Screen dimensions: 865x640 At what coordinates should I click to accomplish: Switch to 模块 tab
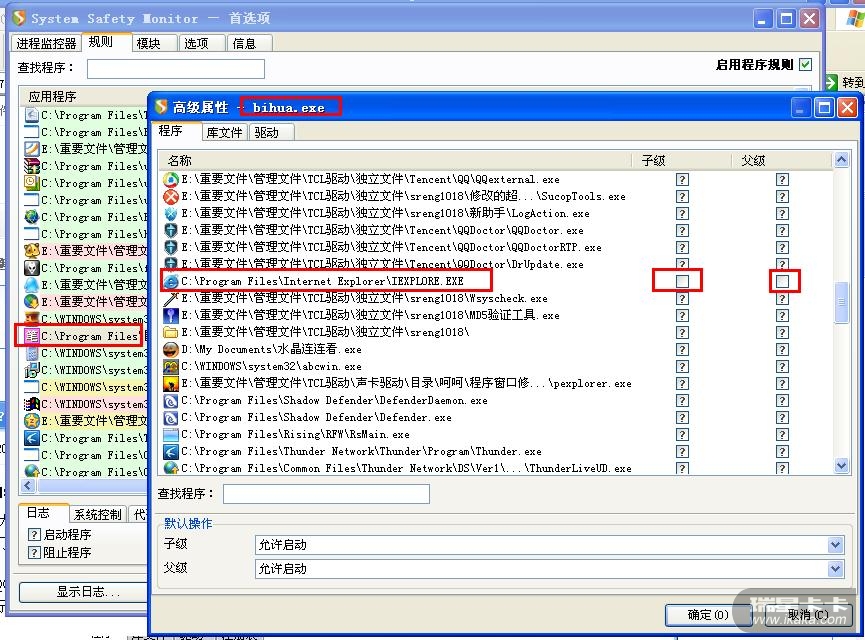pyautogui.click(x=154, y=43)
